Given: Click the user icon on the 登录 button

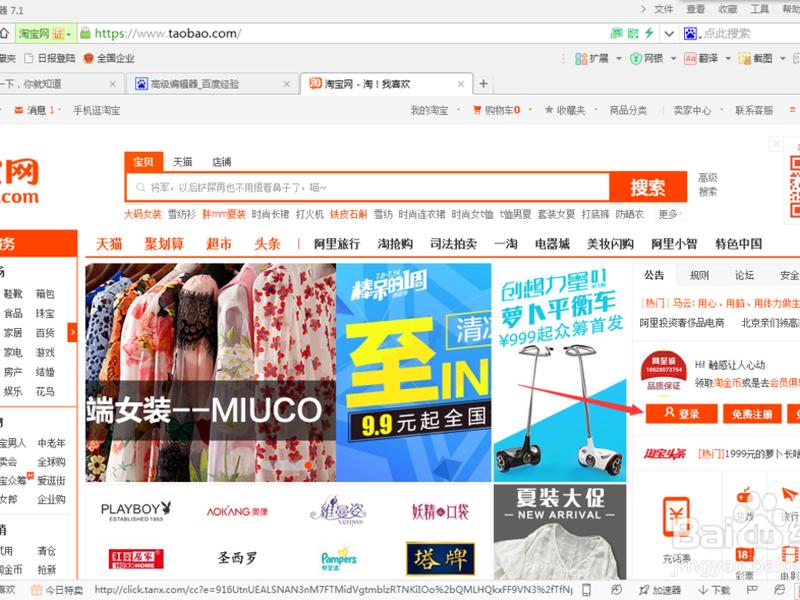Looking at the screenshot, I should click(669, 412).
